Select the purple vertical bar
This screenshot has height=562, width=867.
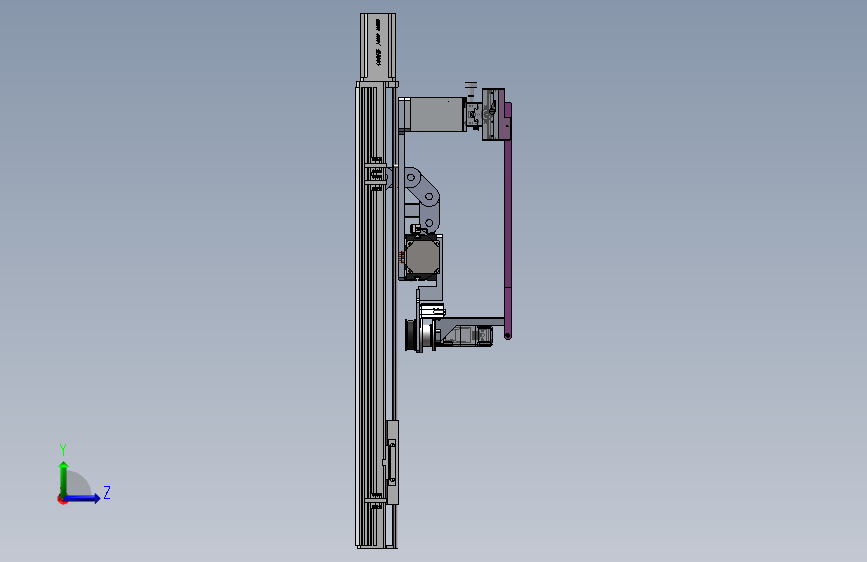508,221
